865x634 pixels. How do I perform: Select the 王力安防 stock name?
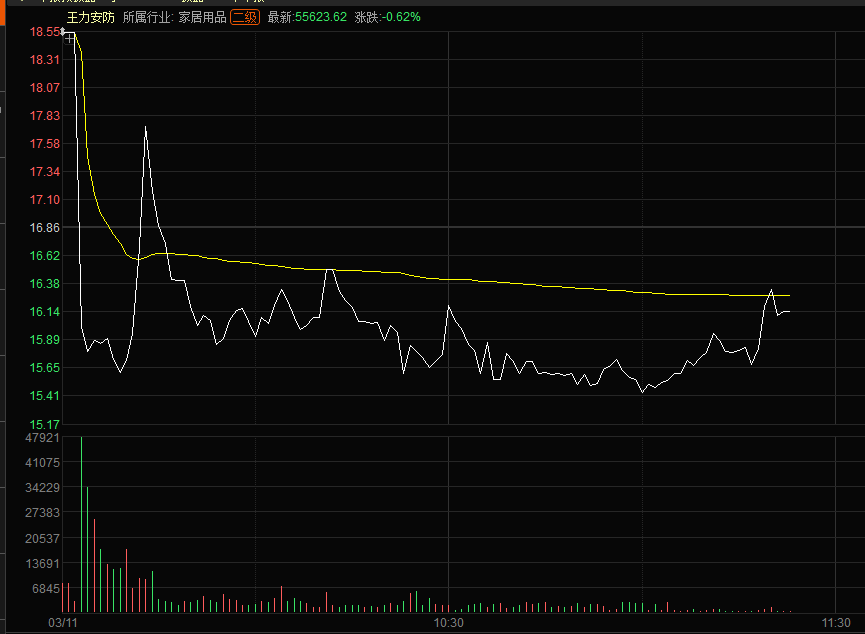pyautogui.click(x=91, y=17)
